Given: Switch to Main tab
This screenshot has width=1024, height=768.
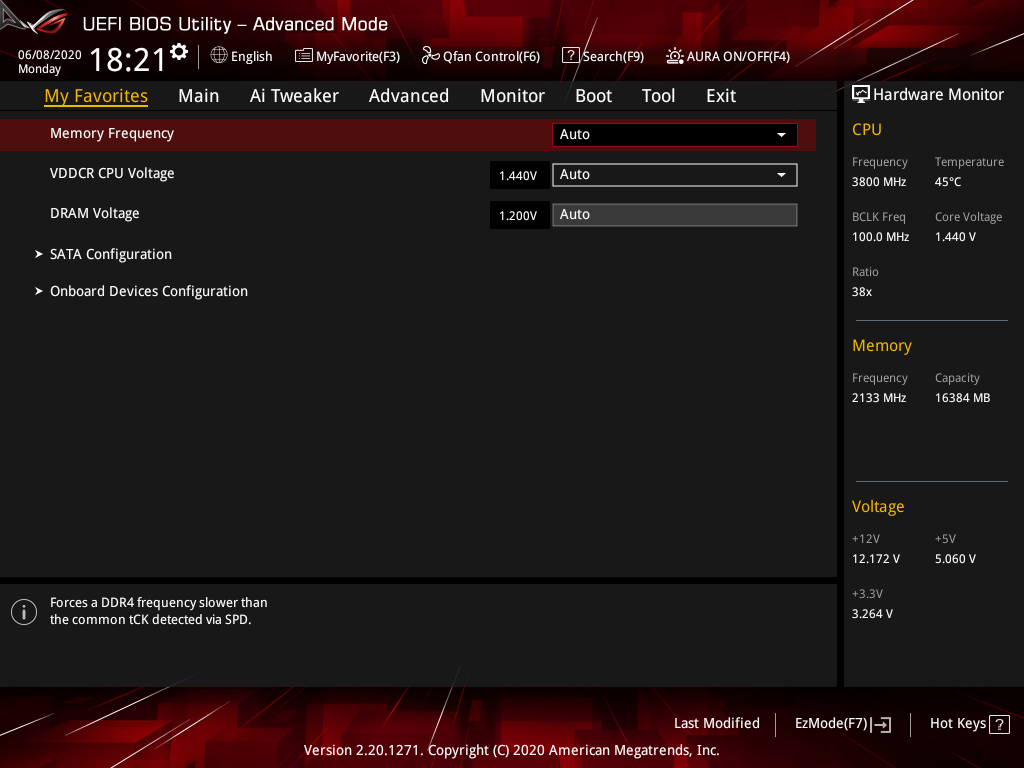Looking at the screenshot, I should point(199,96).
